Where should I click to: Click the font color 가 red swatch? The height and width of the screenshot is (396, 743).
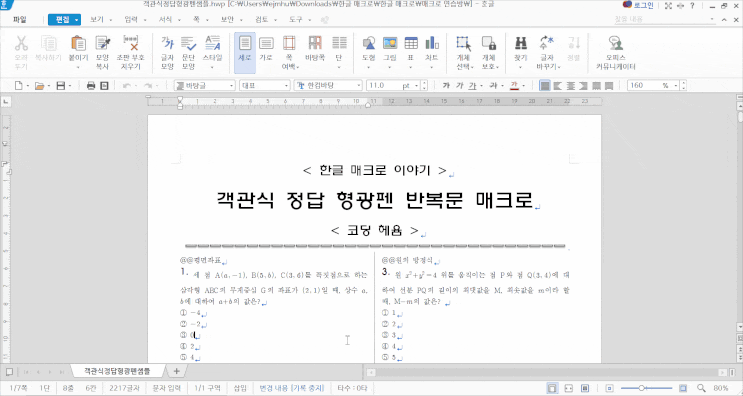point(515,86)
